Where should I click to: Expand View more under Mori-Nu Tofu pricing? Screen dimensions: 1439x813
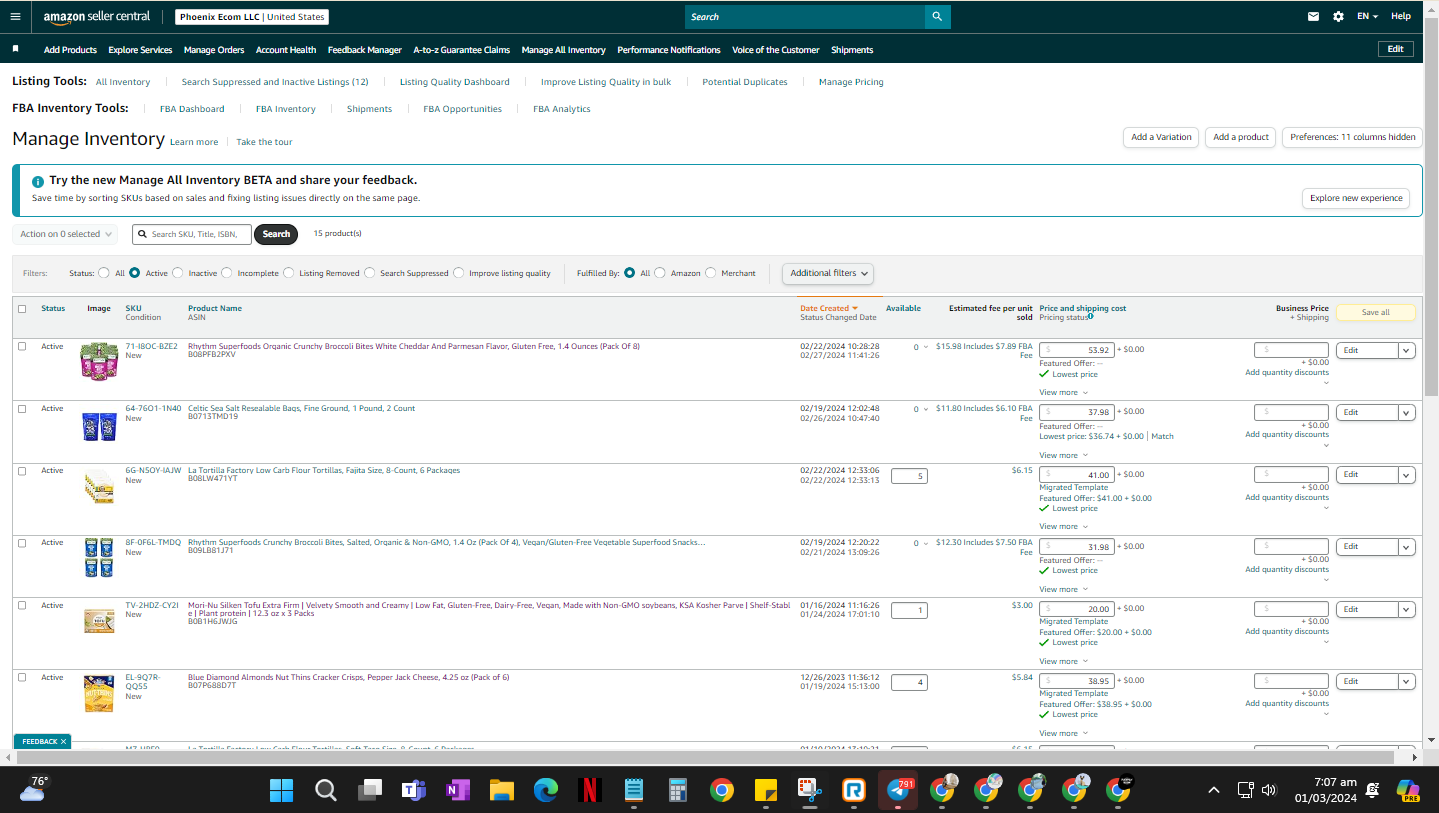click(1063, 661)
